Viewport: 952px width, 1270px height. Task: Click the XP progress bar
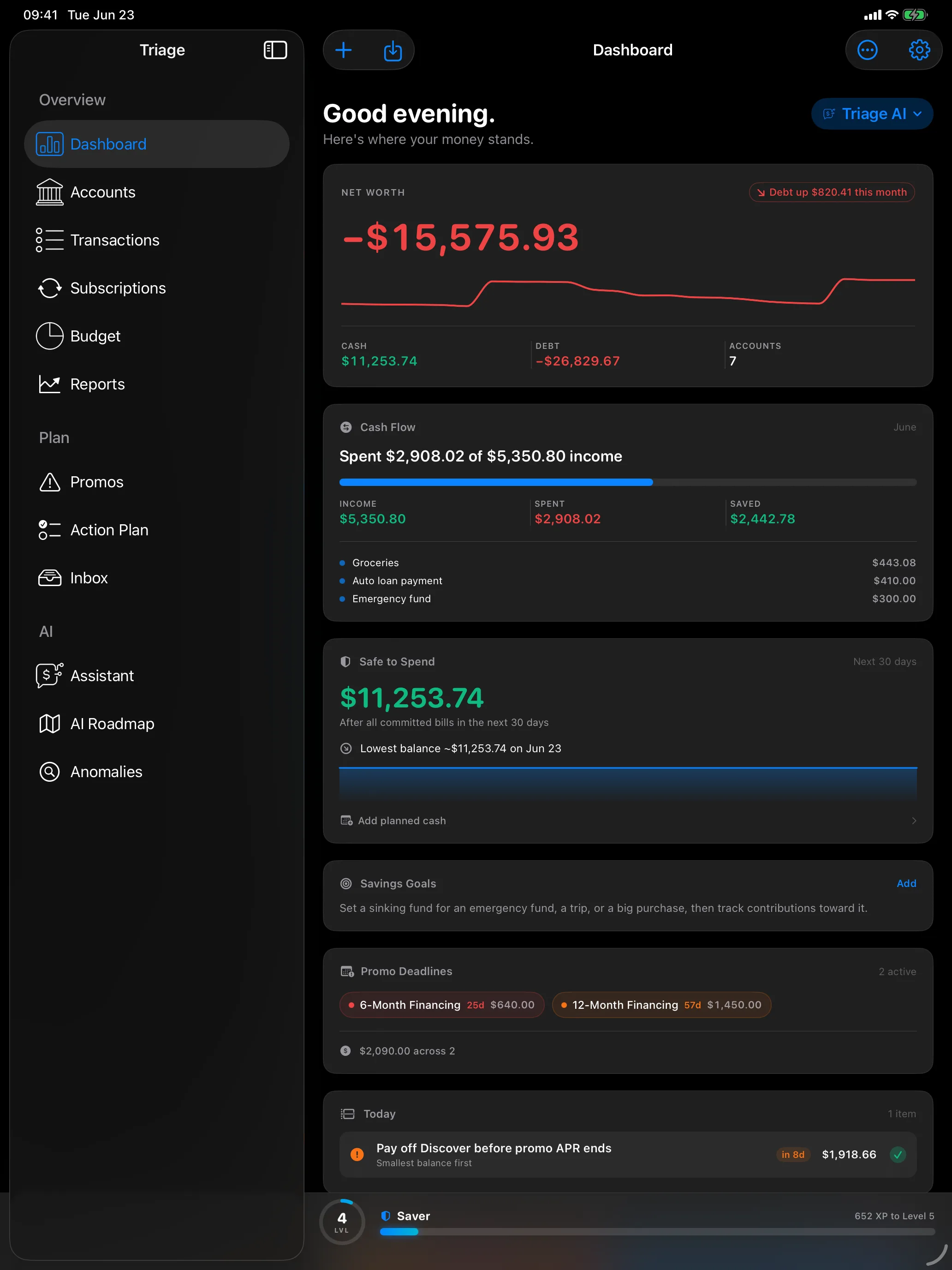[x=657, y=1232]
